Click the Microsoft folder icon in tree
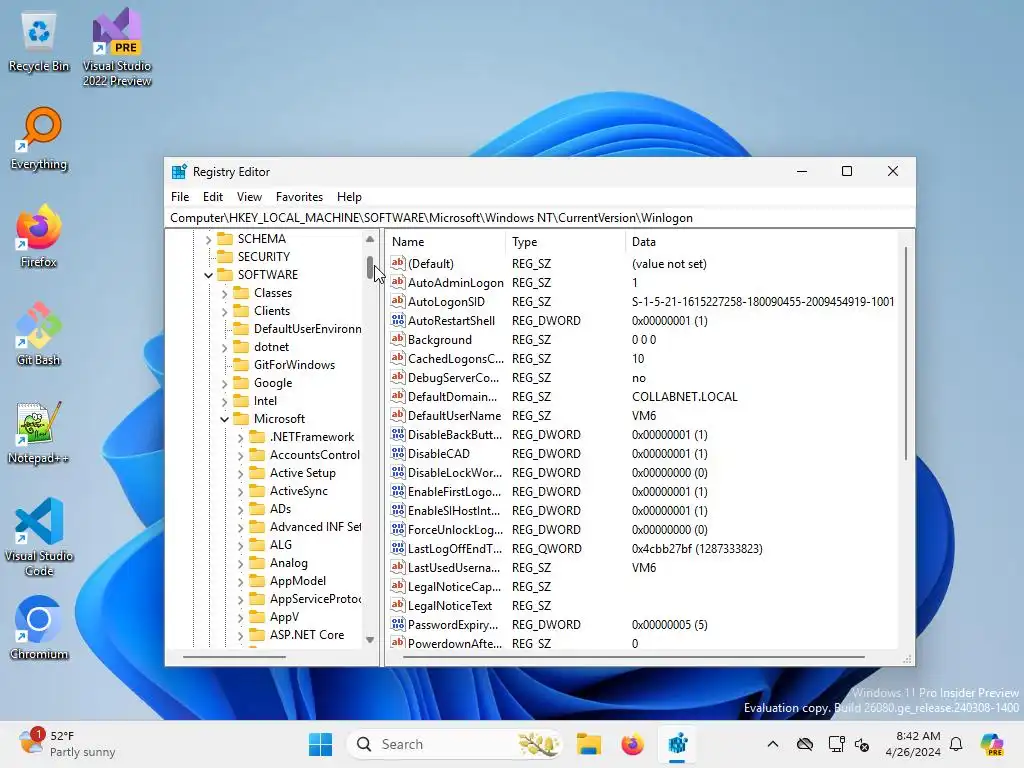Viewport: 1024px width, 768px height. (x=241, y=419)
